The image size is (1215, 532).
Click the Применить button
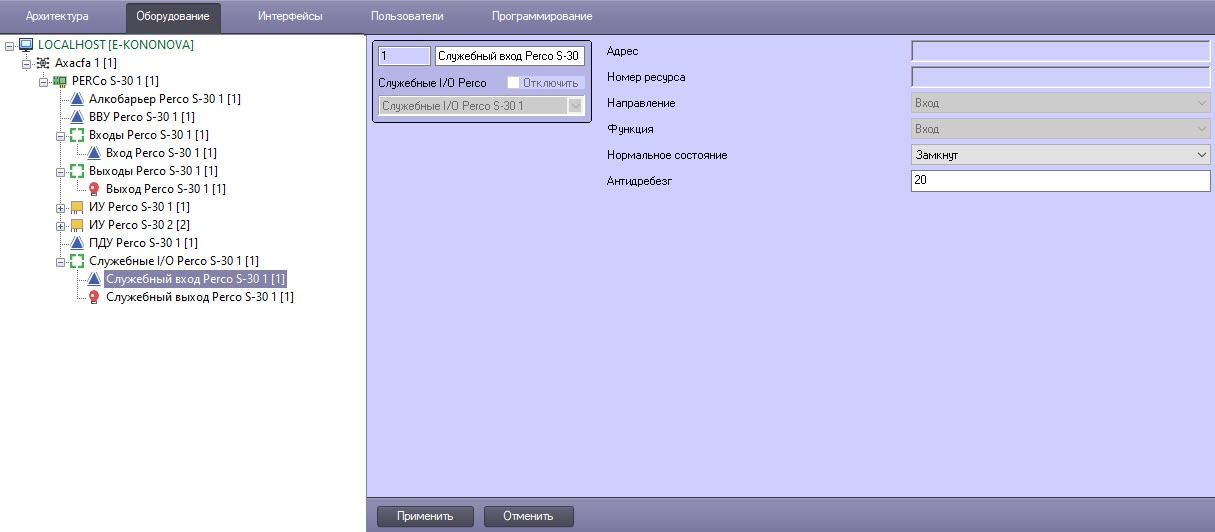425,516
